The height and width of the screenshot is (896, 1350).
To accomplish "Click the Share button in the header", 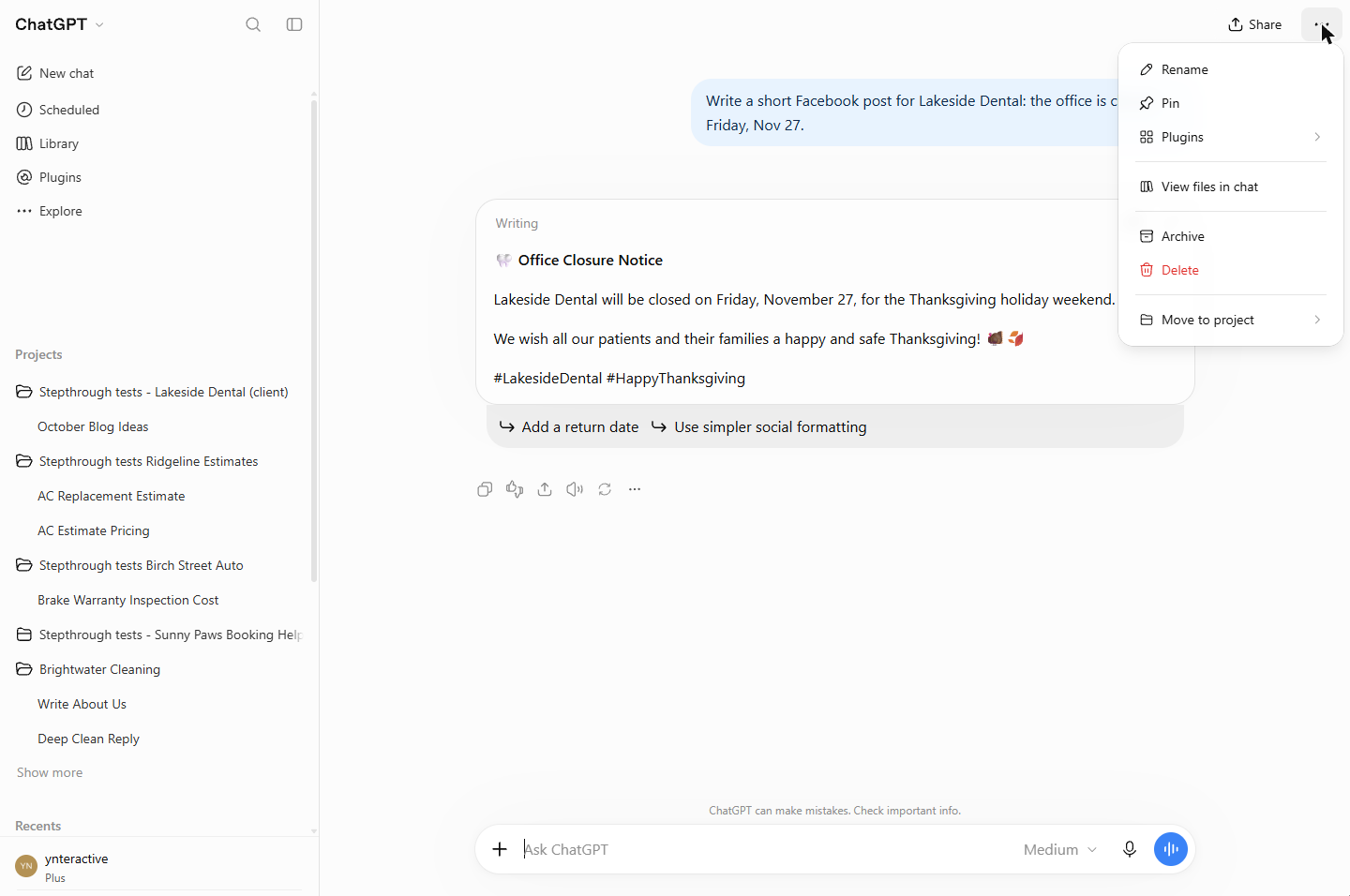I will coord(1254,24).
